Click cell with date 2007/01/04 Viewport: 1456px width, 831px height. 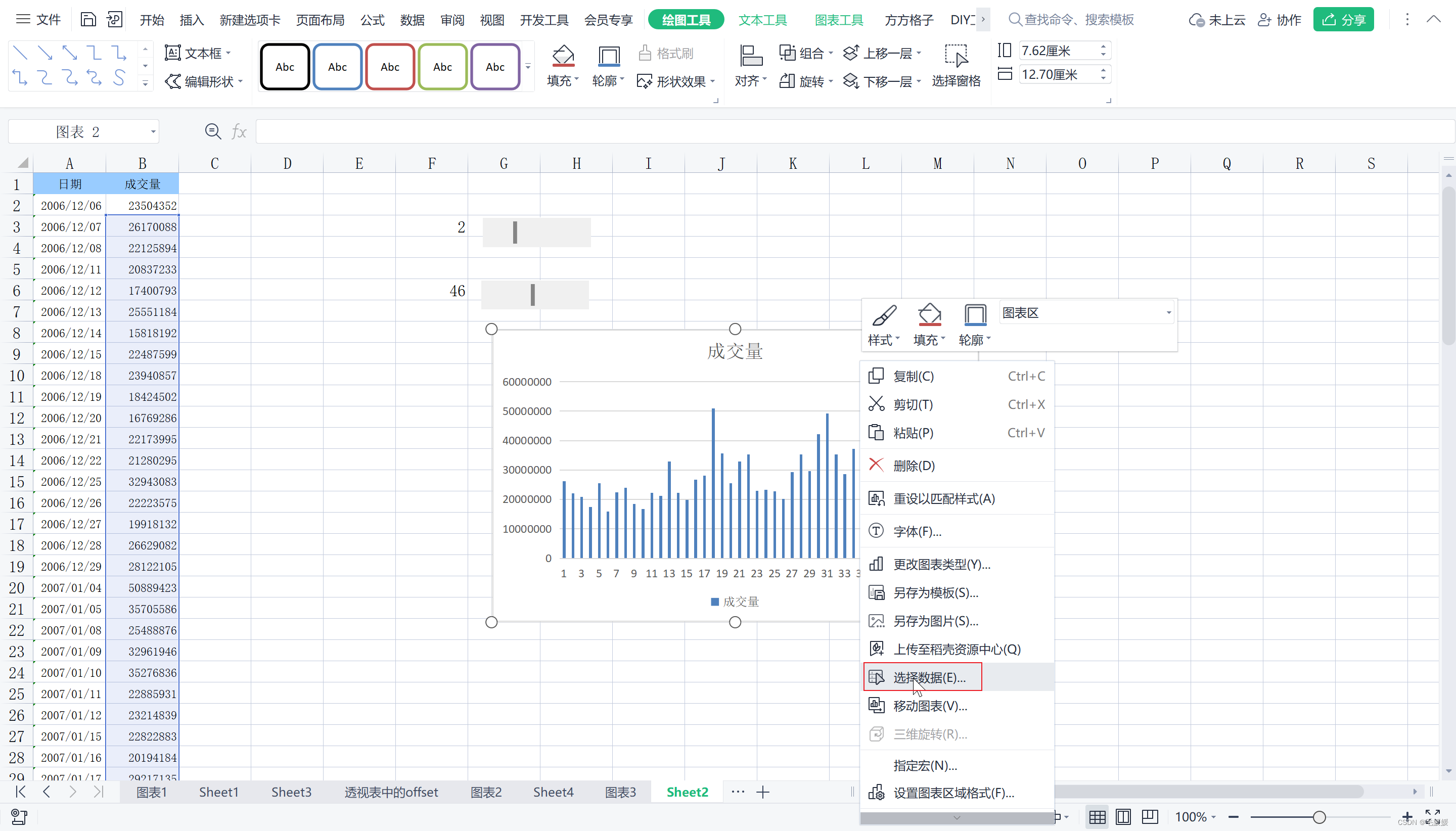pyautogui.click(x=70, y=588)
